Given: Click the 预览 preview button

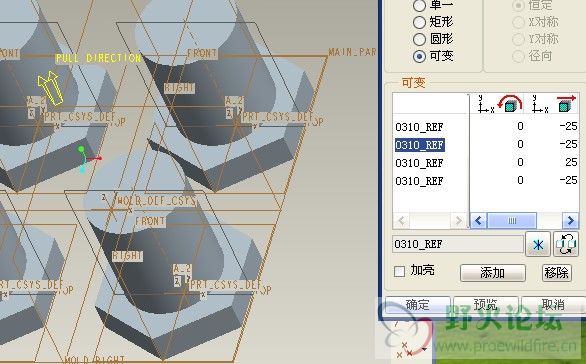Looking at the screenshot, I should point(485,305).
